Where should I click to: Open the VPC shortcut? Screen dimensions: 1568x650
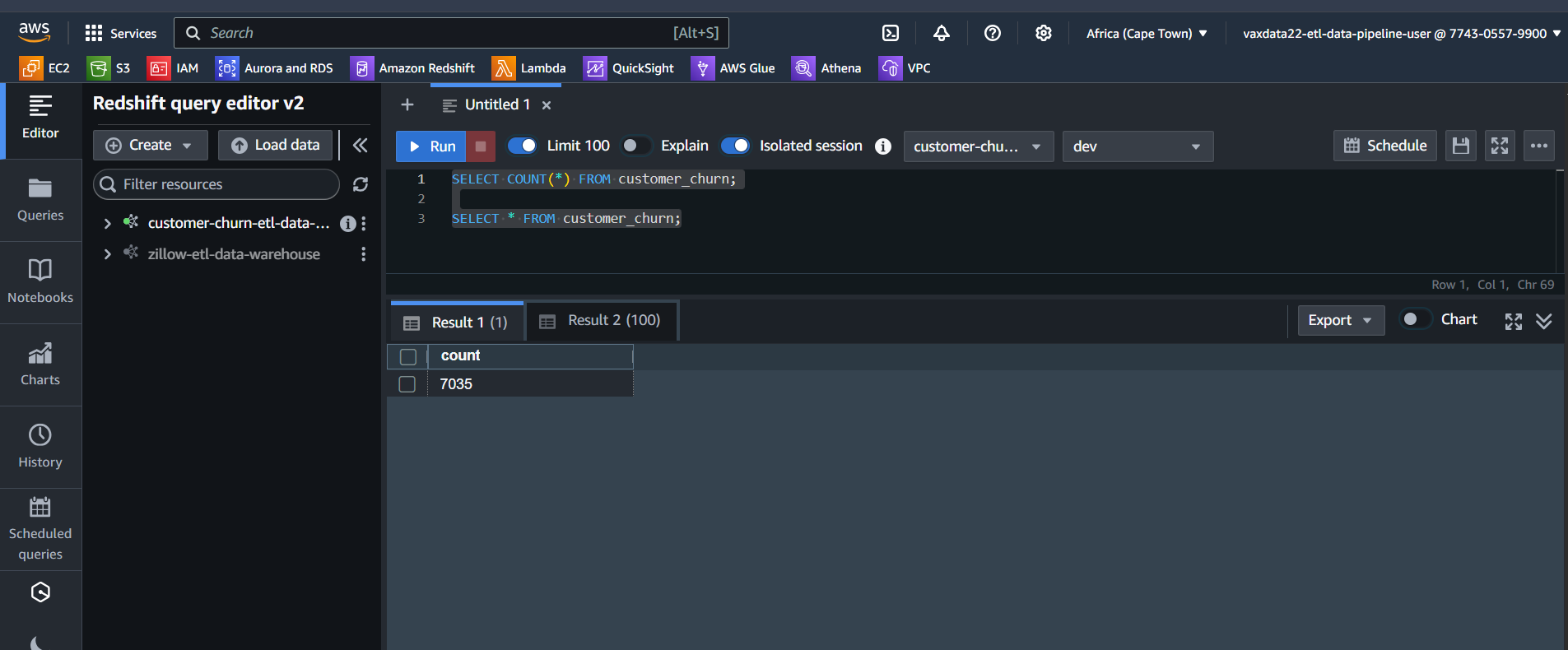pyautogui.click(x=905, y=67)
